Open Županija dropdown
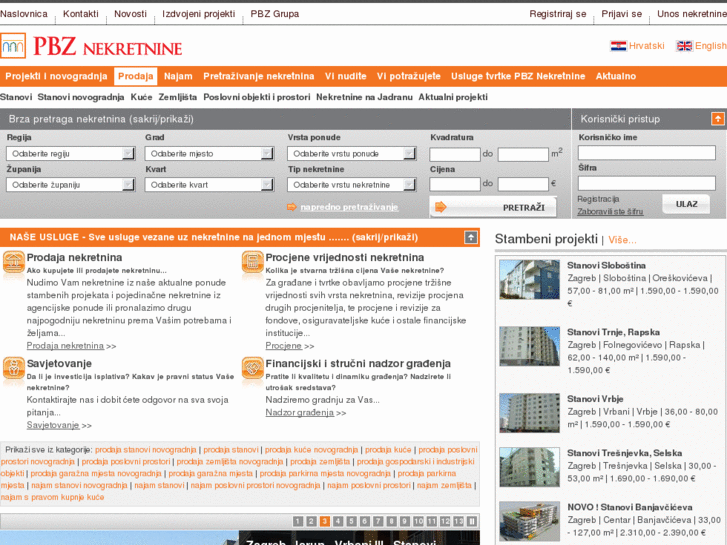This screenshot has height=545, width=727. pos(70,185)
